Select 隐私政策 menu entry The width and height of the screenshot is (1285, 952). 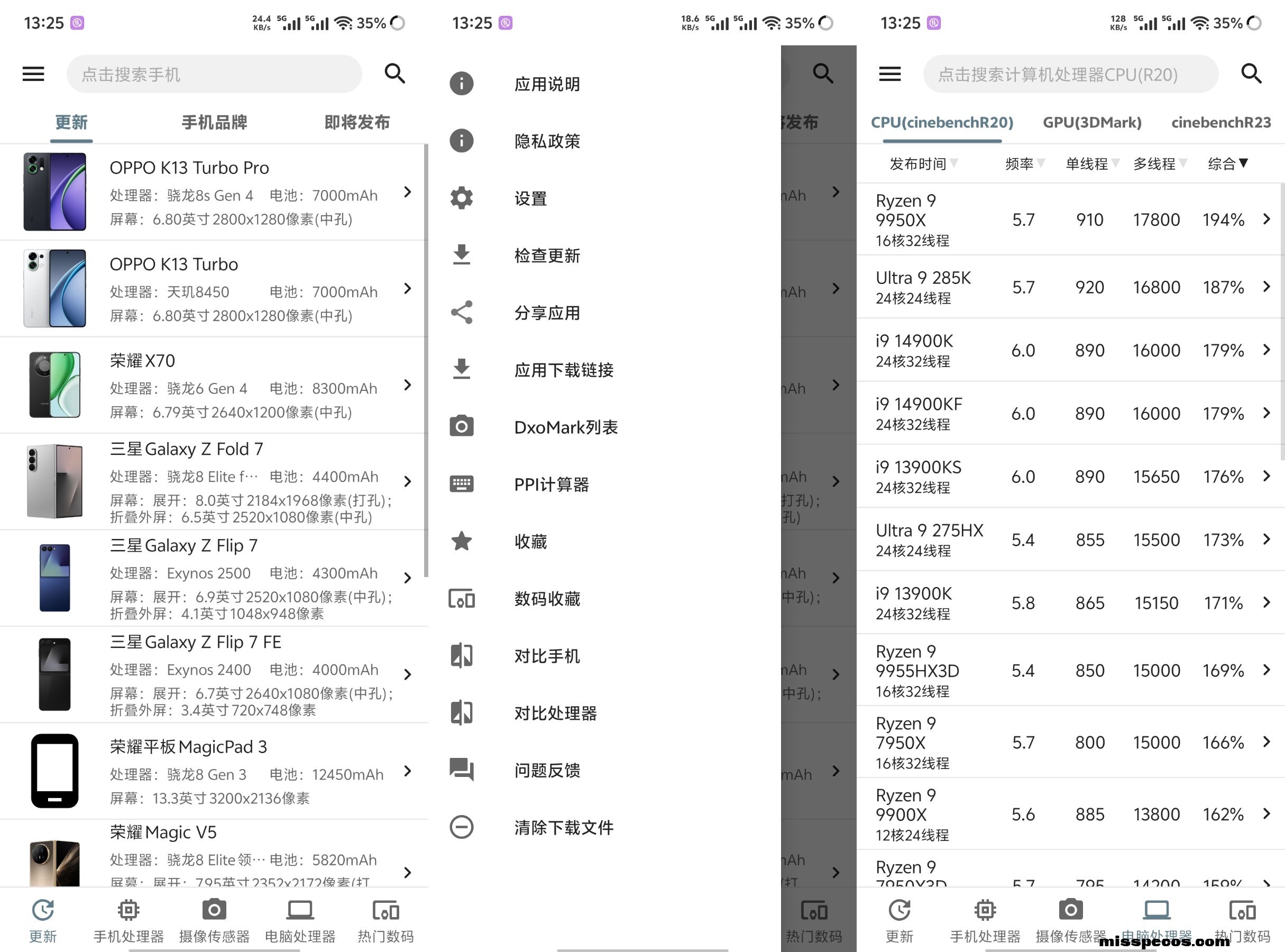pyautogui.click(x=547, y=141)
